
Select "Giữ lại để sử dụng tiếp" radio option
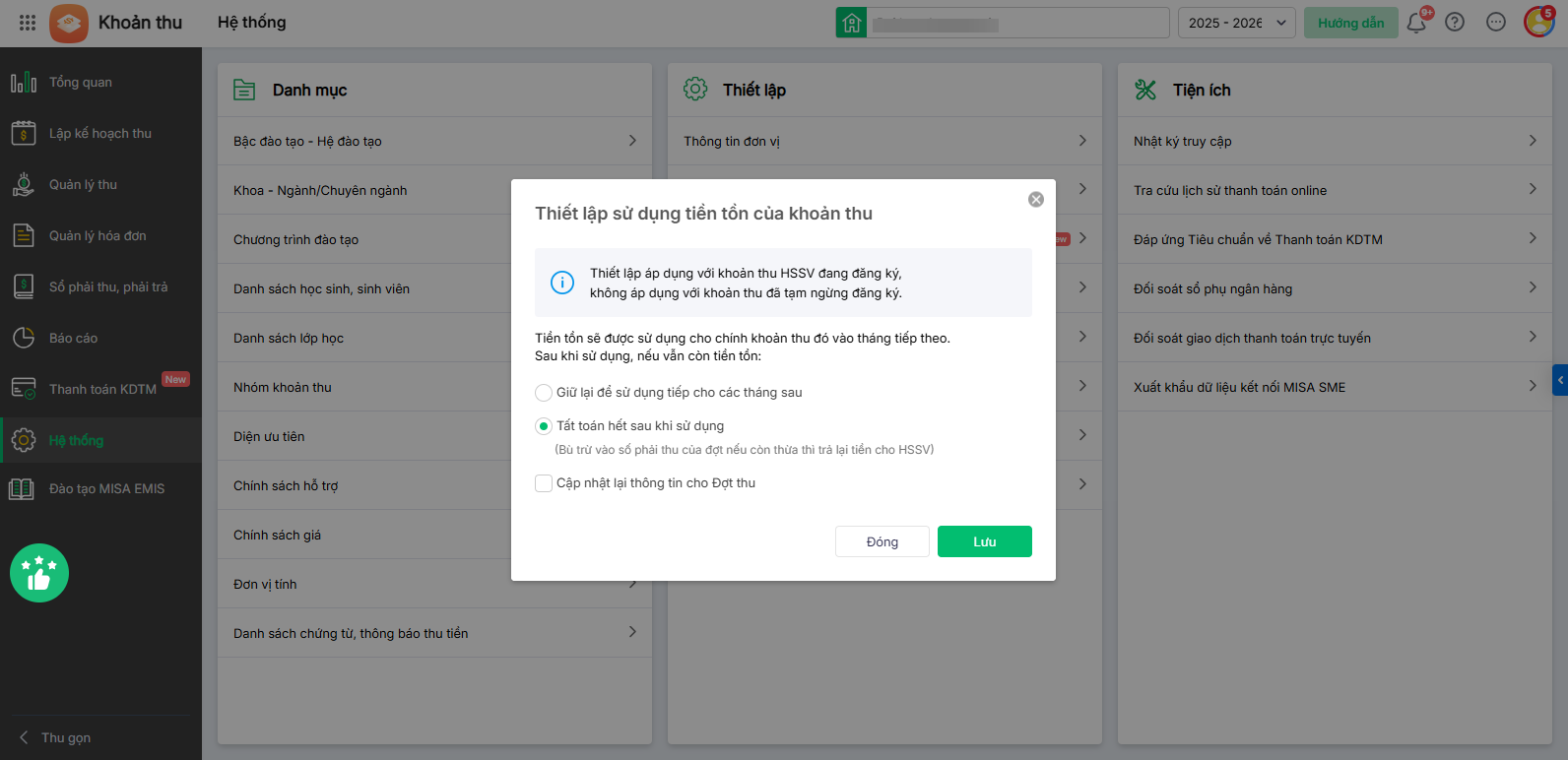544,393
